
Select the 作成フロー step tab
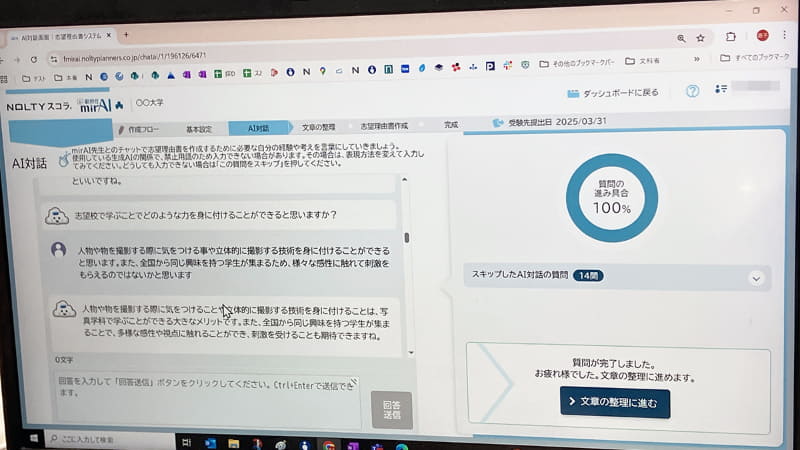pyautogui.click(x=138, y=130)
